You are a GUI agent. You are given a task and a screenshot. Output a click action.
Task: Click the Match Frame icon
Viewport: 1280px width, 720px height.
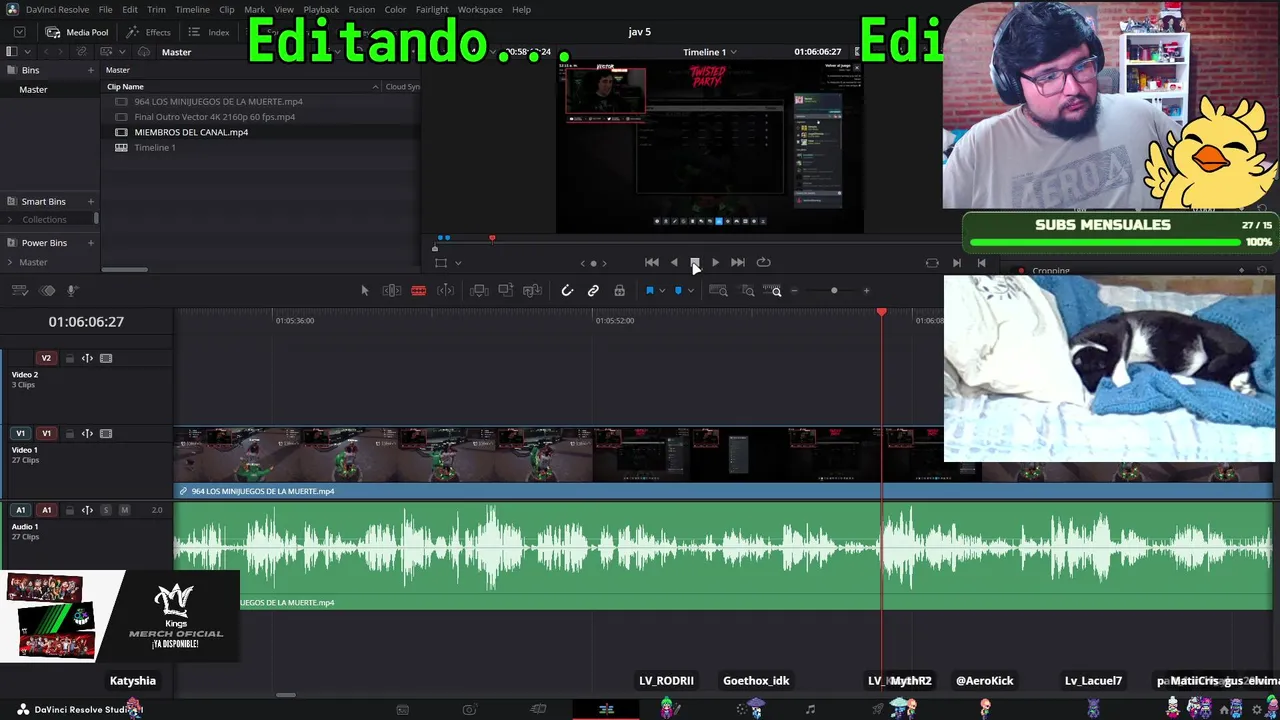[932, 263]
